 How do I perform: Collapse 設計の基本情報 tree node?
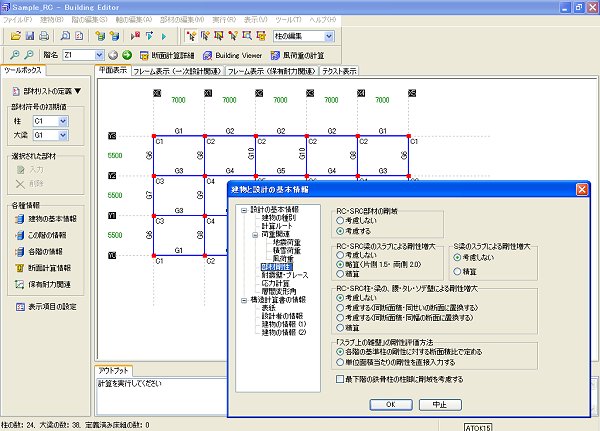[244, 210]
